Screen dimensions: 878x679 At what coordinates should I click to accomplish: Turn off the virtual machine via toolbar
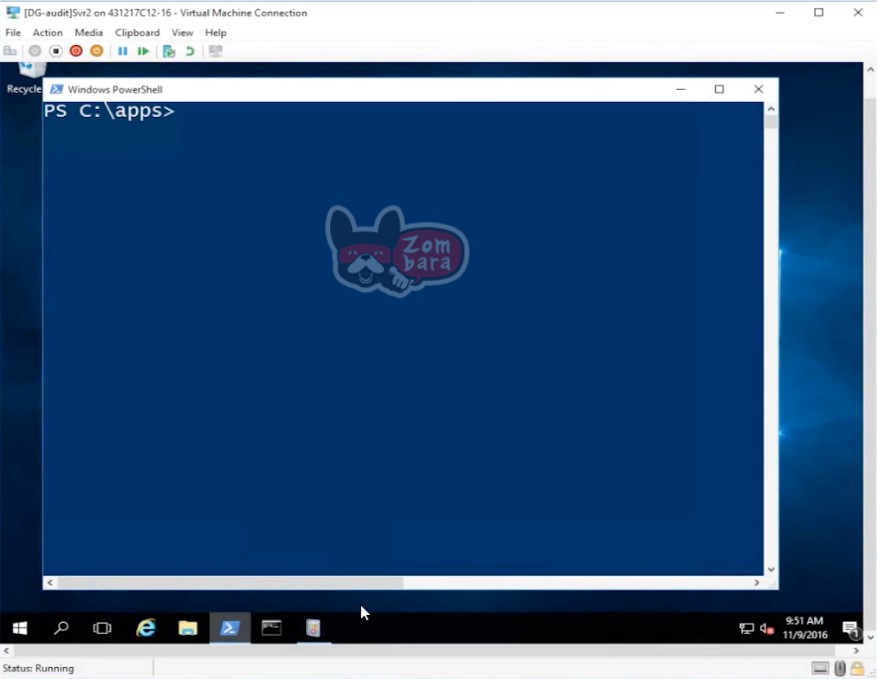[55, 51]
